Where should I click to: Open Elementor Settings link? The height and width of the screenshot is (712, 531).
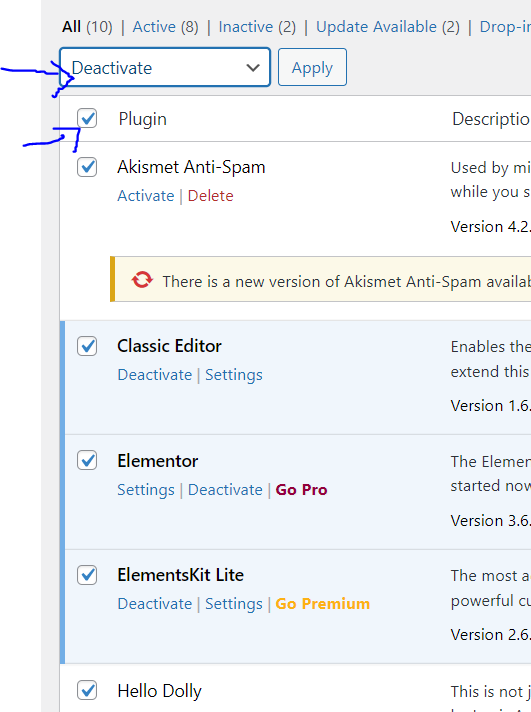point(146,490)
